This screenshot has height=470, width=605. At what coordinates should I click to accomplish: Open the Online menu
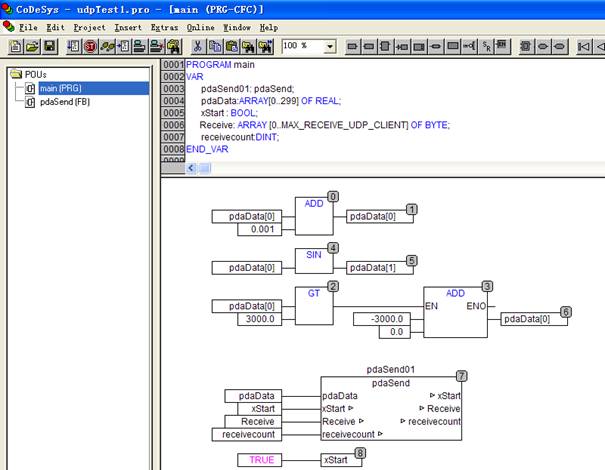point(200,27)
